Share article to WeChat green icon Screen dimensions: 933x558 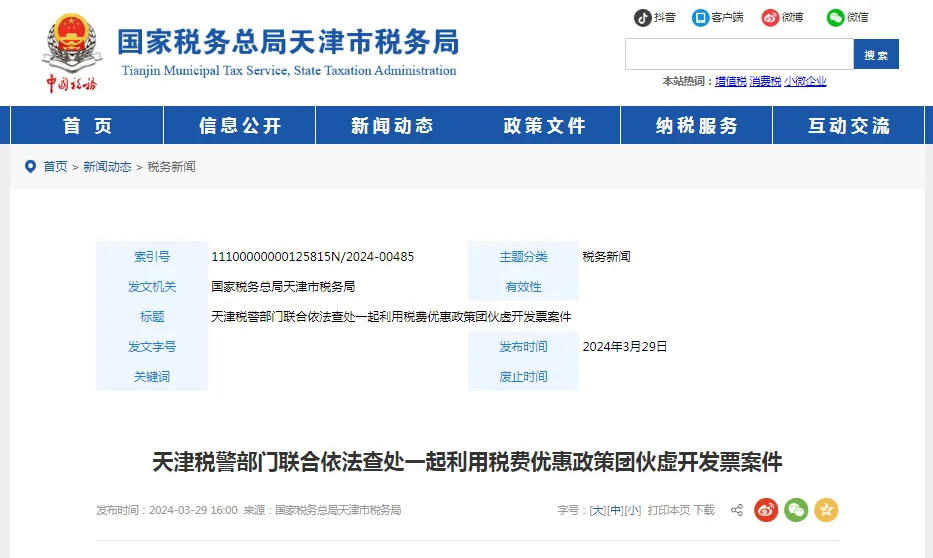796,510
